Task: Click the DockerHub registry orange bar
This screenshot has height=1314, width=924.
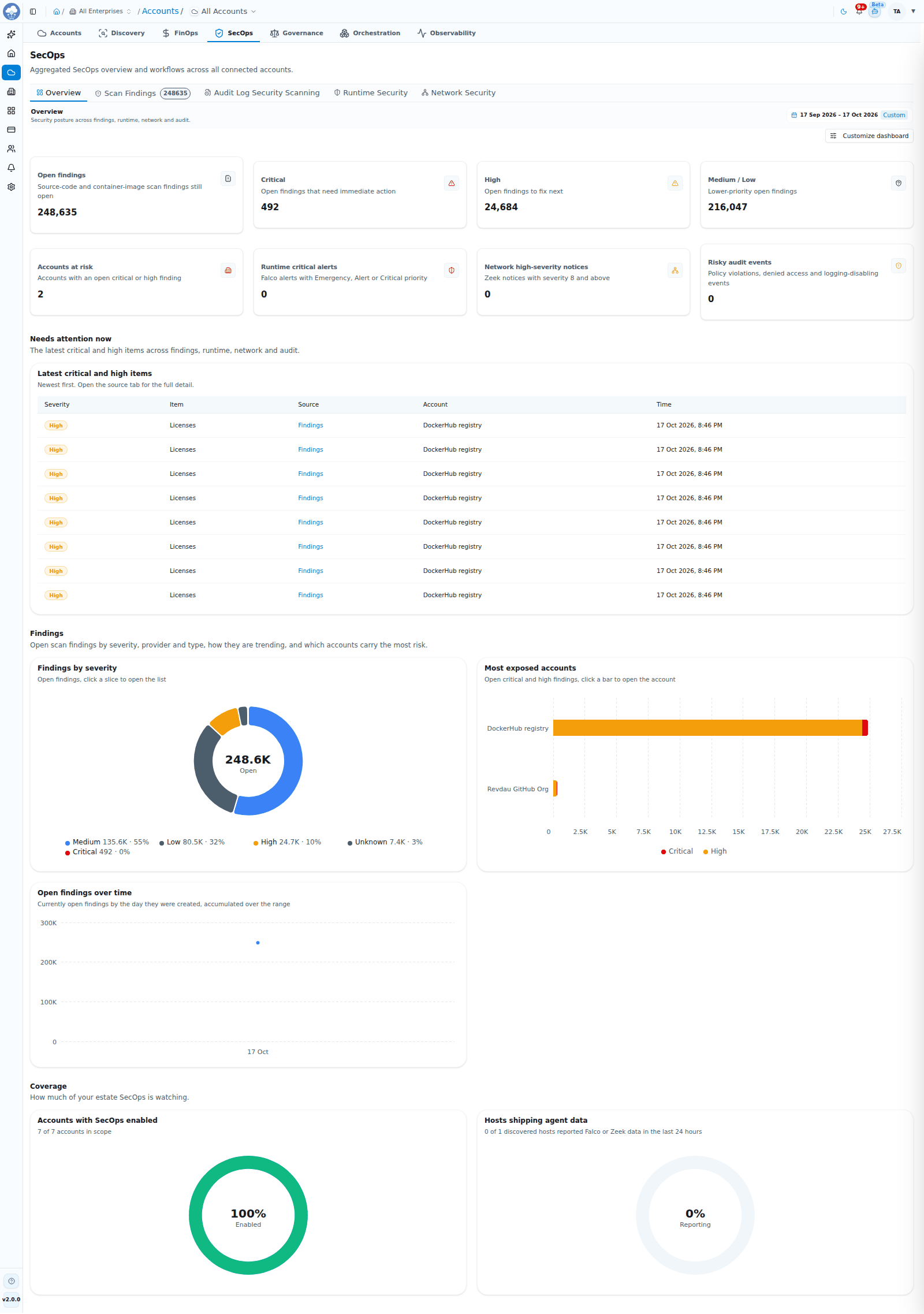Action: [x=707, y=728]
